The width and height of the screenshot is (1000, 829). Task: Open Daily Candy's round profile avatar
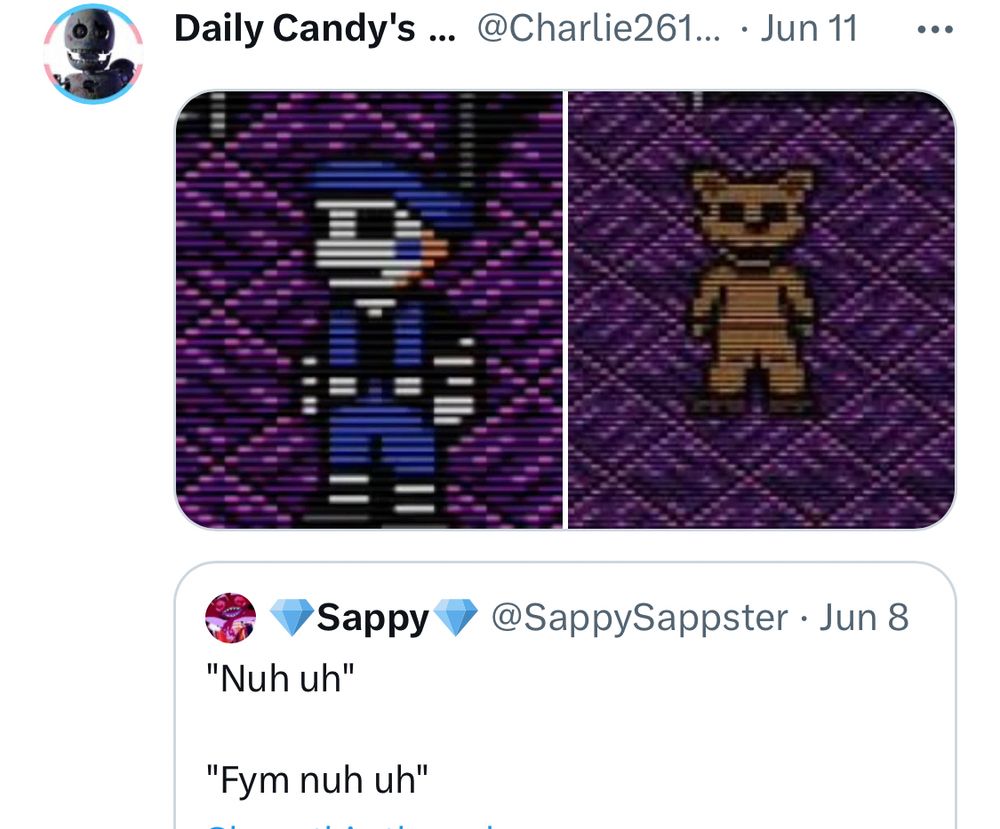94,53
